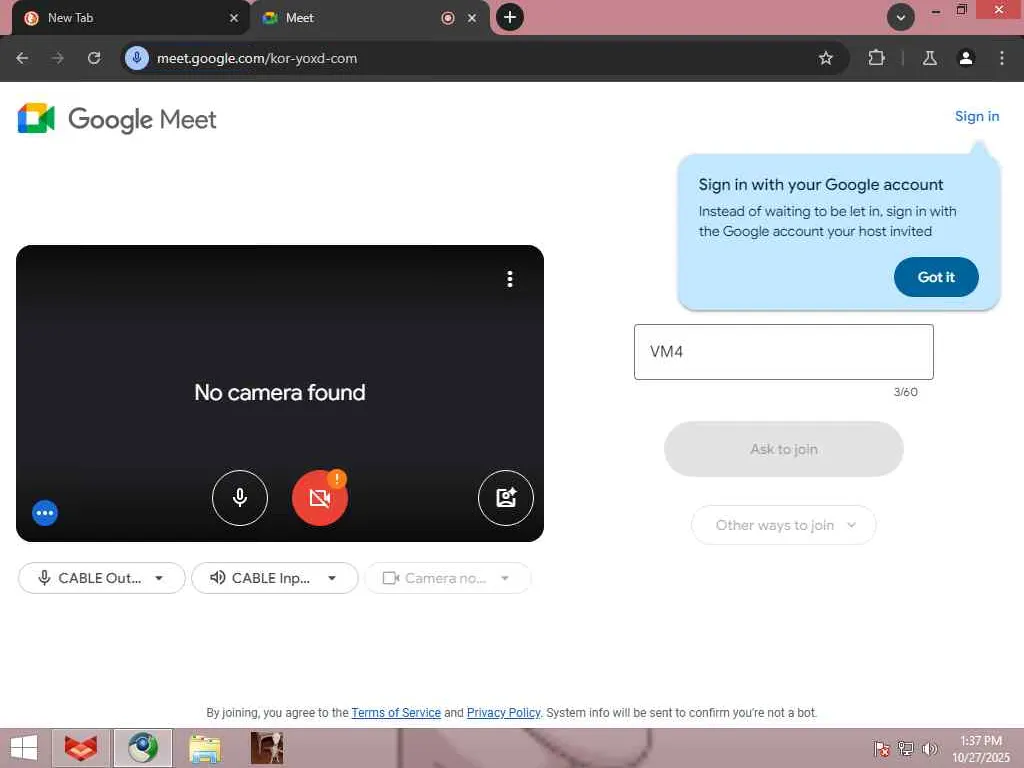Click the name field containing VM4
The image size is (1024, 768).
[x=784, y=352]
